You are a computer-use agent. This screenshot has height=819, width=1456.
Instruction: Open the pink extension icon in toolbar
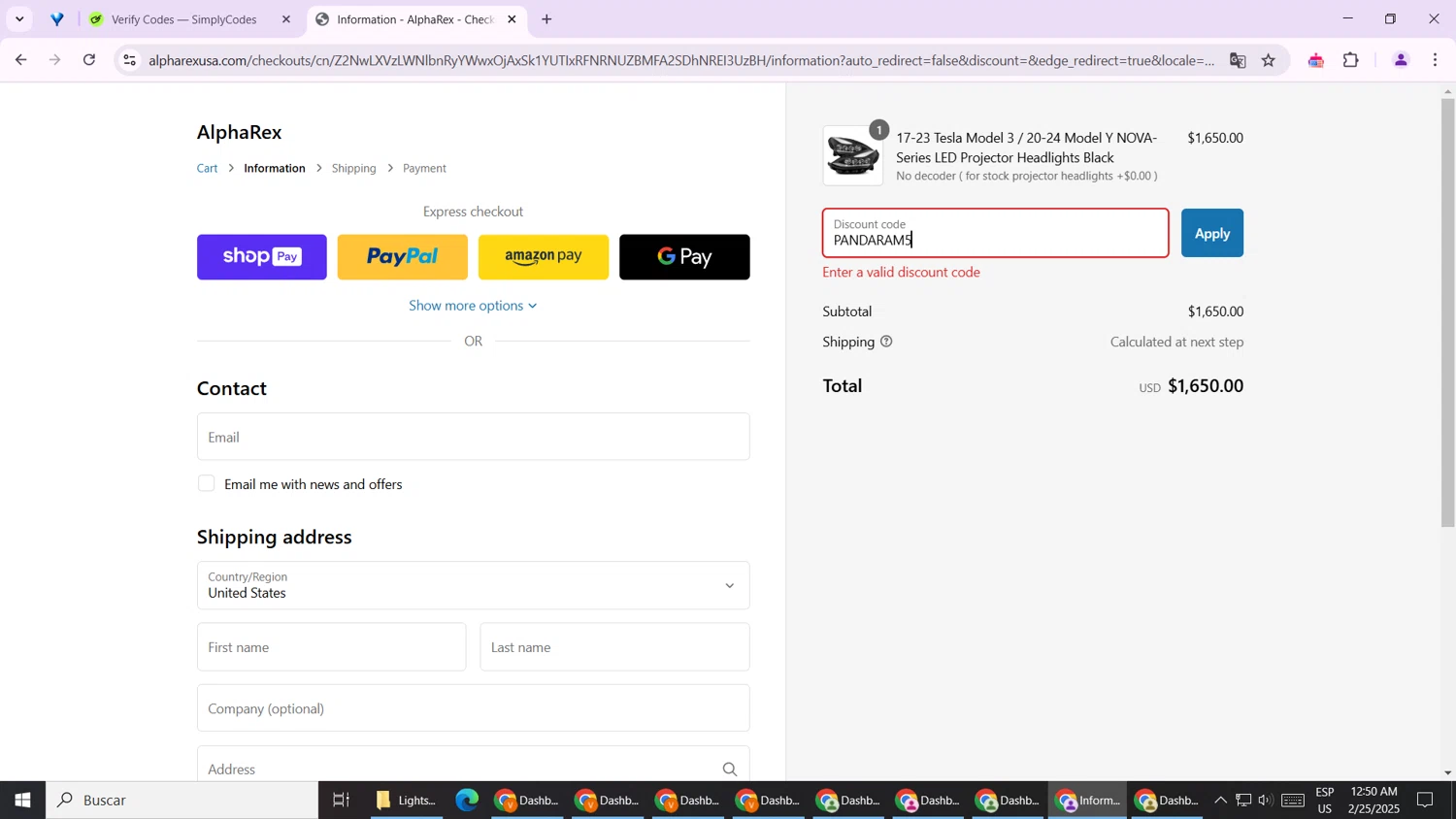(1316, 60)
